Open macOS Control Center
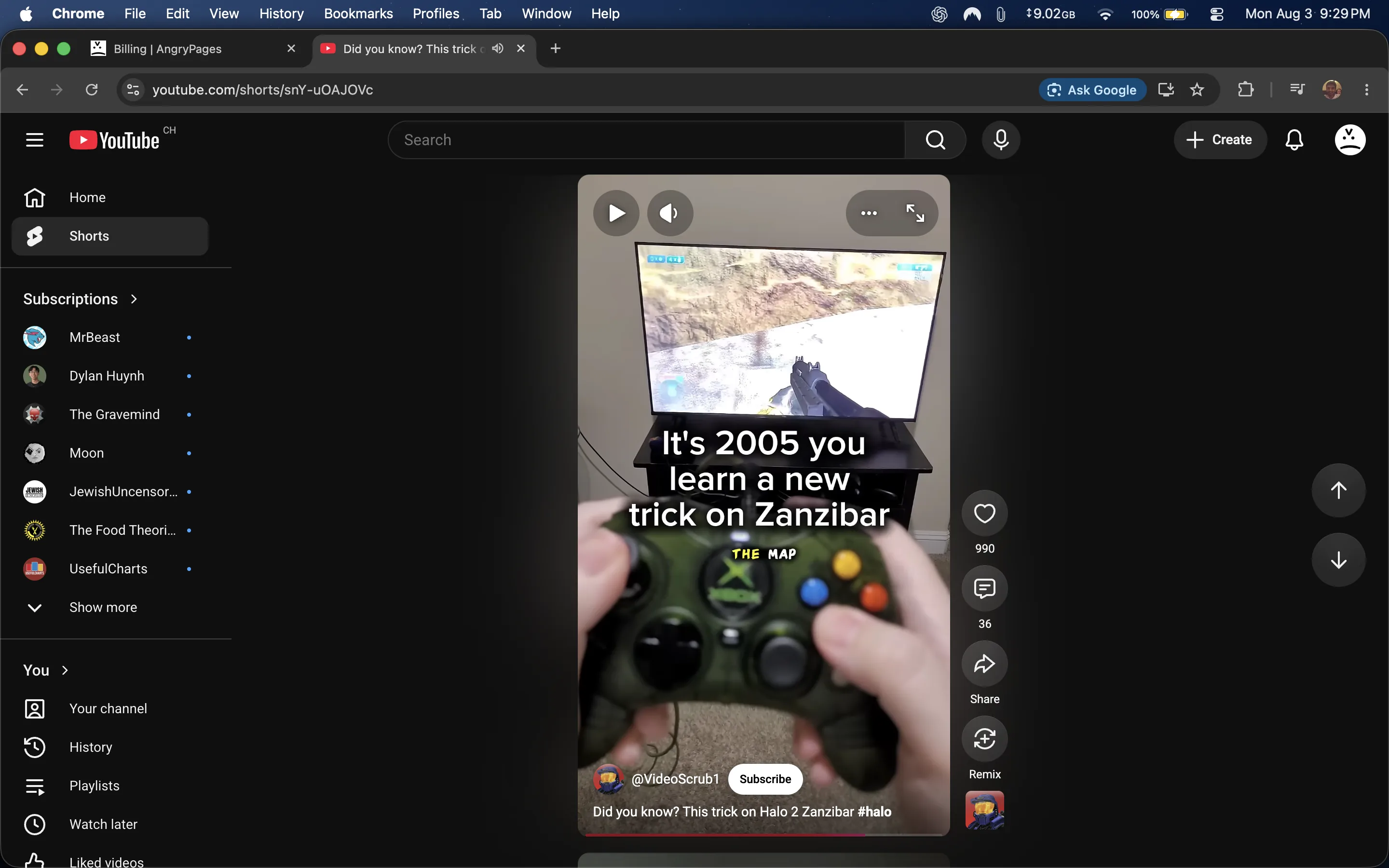This screenshot has width=1389, height=868. tap(1216, 14)
